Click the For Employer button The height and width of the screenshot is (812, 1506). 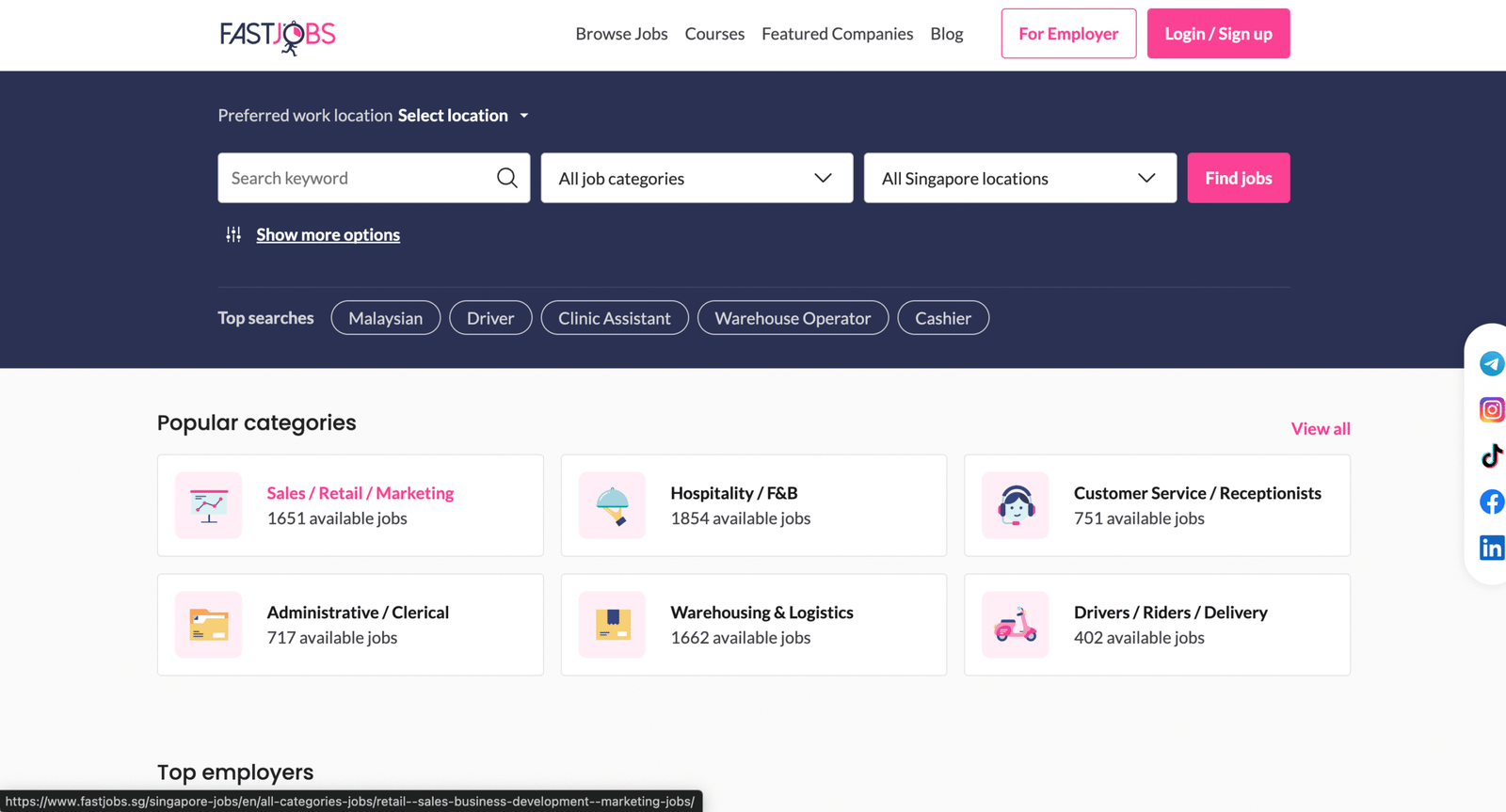pyautogui.click(x=1068, y=34)
